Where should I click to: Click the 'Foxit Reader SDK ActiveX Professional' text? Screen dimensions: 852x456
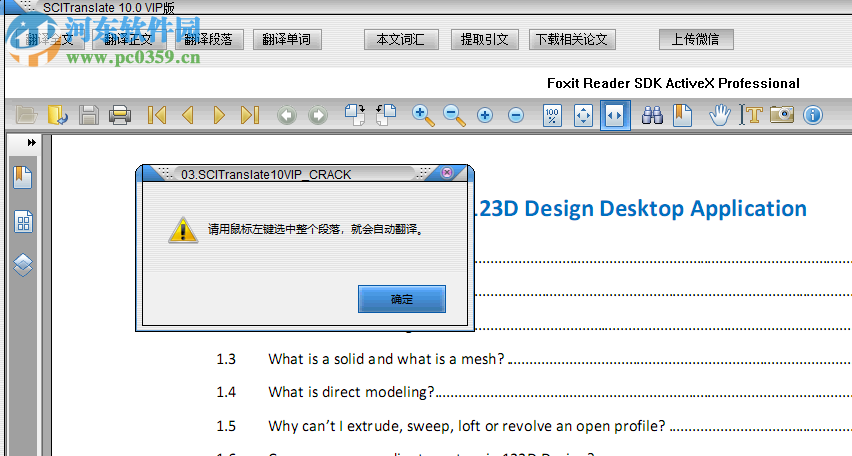[x=673, y=83]
